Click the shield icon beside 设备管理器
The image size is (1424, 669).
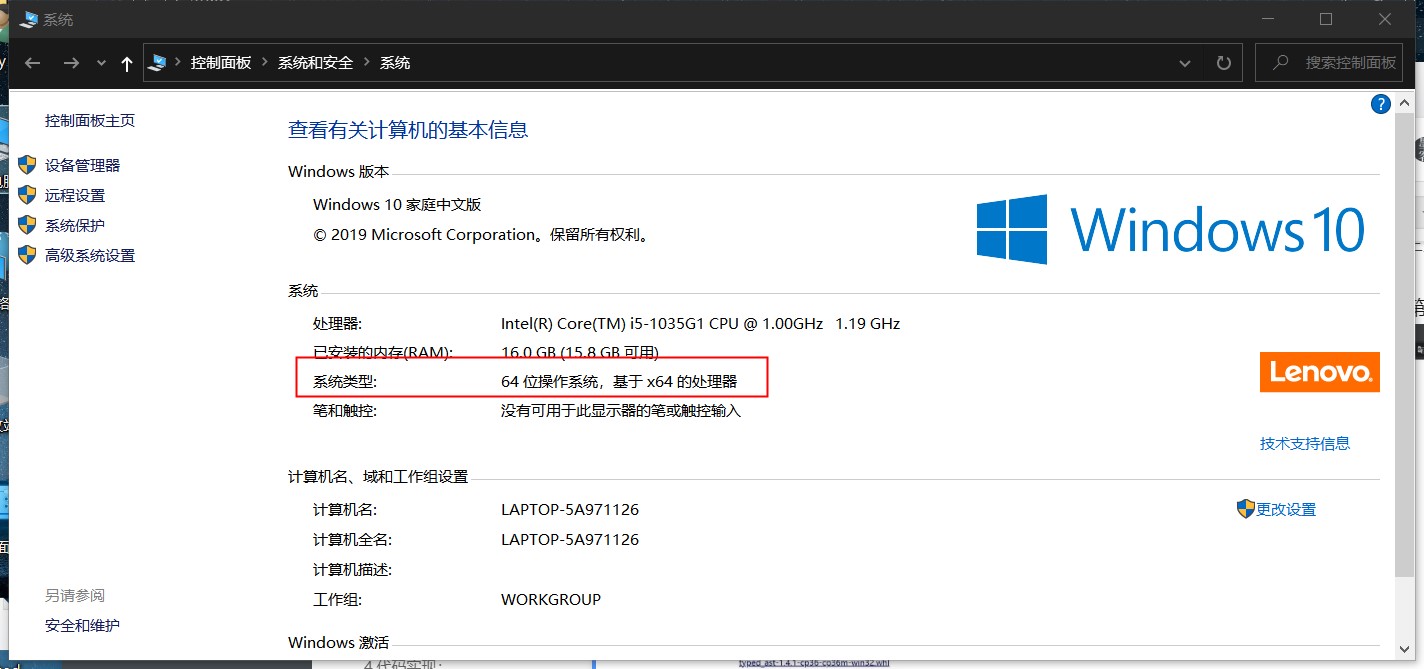click(x=26, y=164)
